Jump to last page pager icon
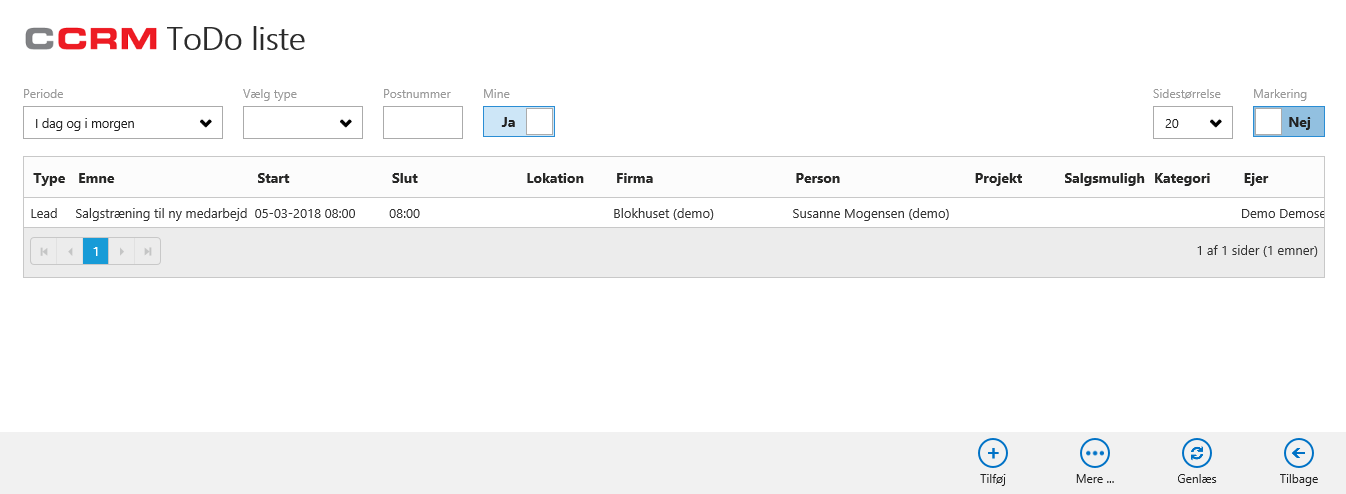Image resolution: width=1346 pixels, height=494 pixels. (x=148, y=251)
